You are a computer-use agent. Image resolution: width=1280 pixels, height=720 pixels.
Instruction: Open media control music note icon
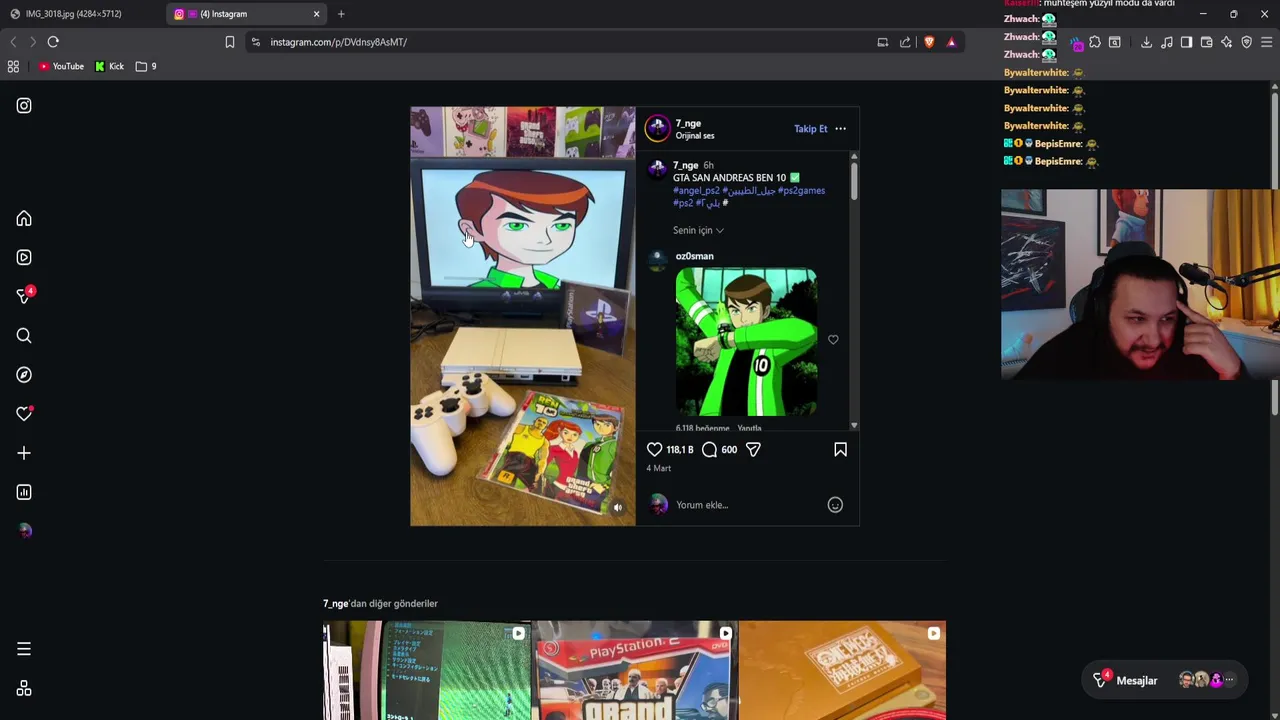click(1166, 42)
